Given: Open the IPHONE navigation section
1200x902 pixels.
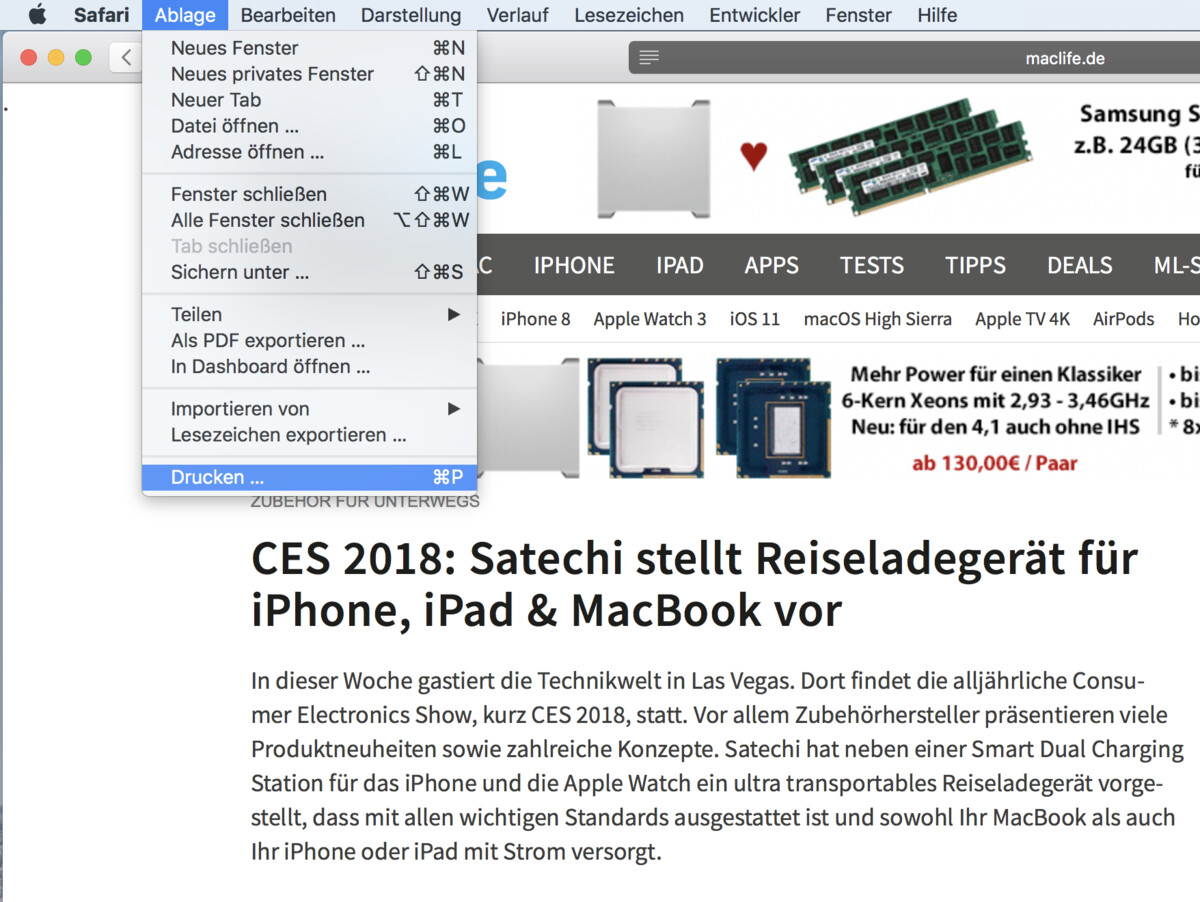Looking at the screenshot, I should [x=574, y=265].
